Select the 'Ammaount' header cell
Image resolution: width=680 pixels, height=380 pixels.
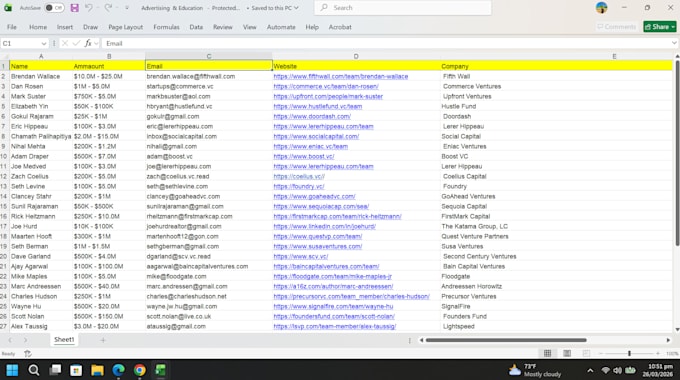tap(109, 66)
